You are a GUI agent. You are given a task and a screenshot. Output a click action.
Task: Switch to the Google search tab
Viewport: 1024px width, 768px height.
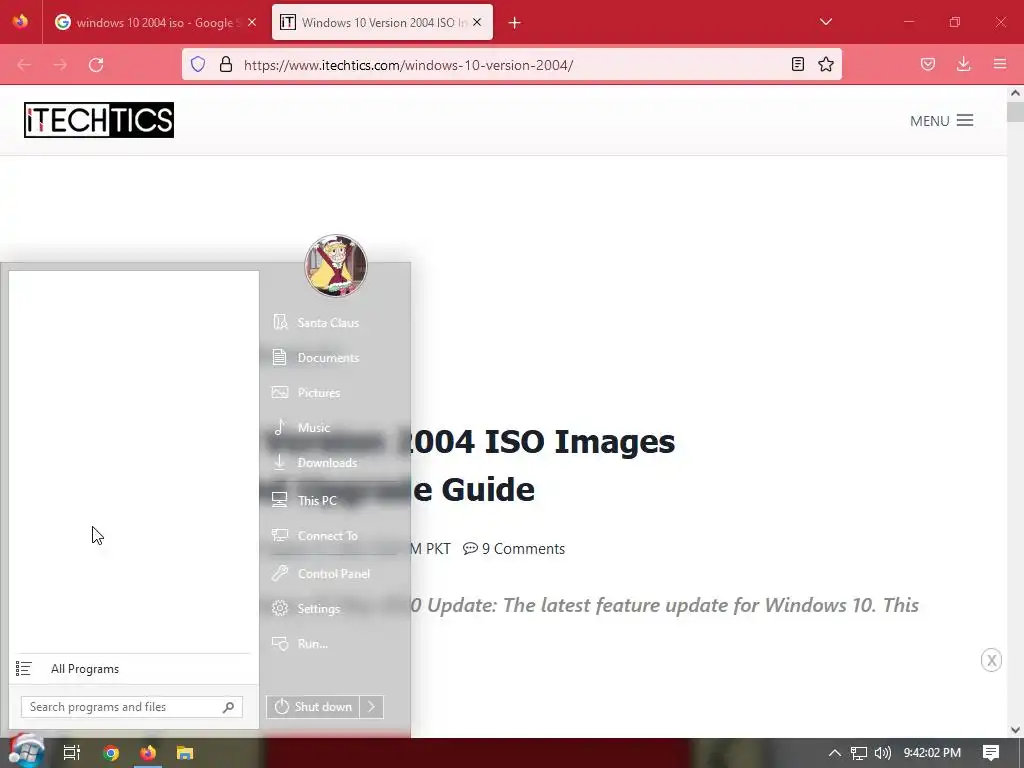pos(157,22)
